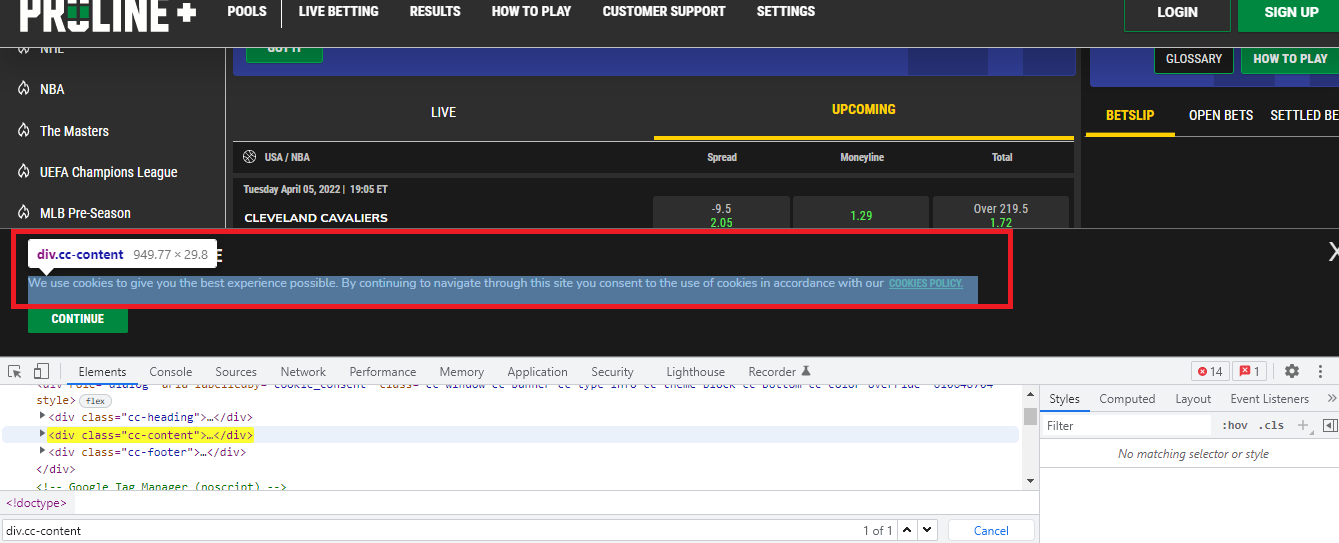Select the Layout pane tab
The height and width of the screenshot is (543, 1339).
click(x=1193, y=398)
